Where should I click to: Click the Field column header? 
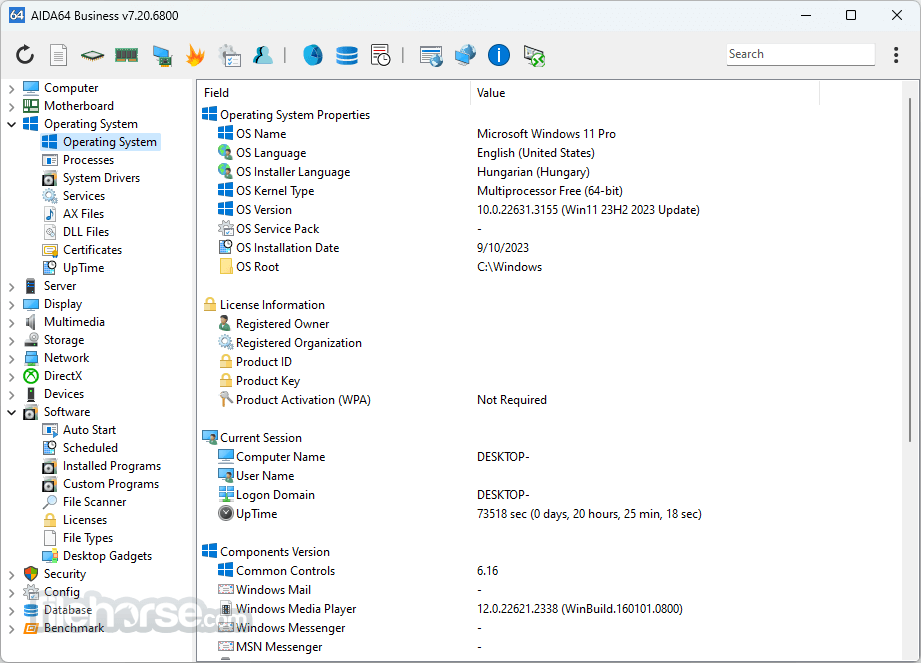coord(334,93)
